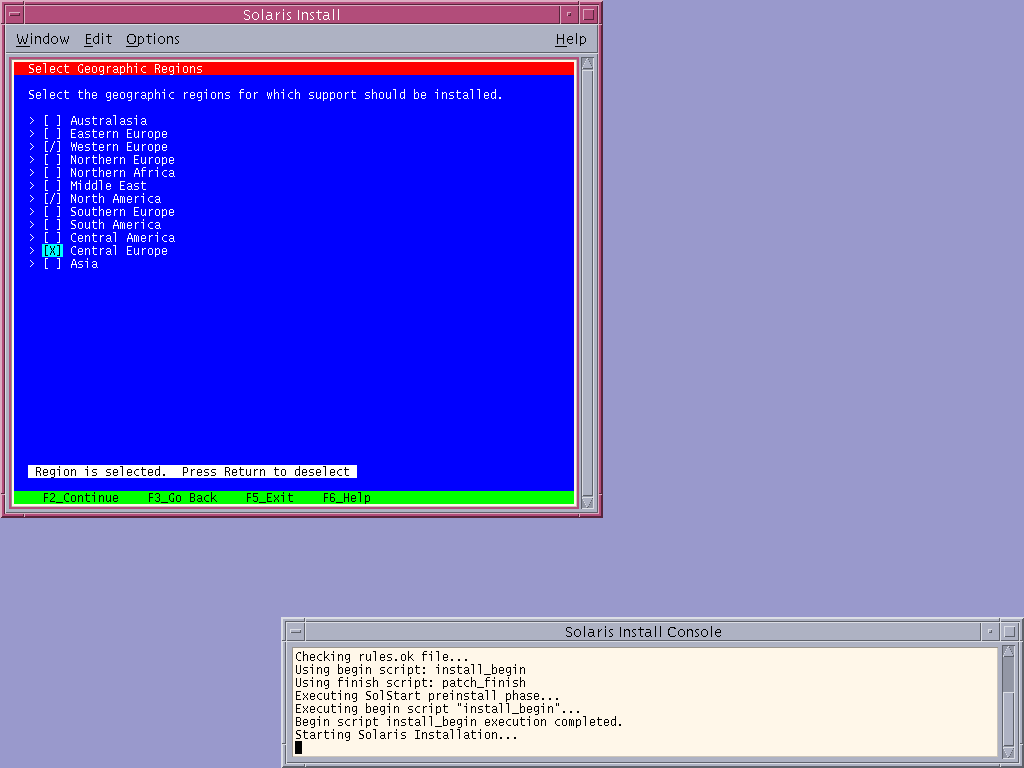Expand the Australasia region arrow

(31, 121)
